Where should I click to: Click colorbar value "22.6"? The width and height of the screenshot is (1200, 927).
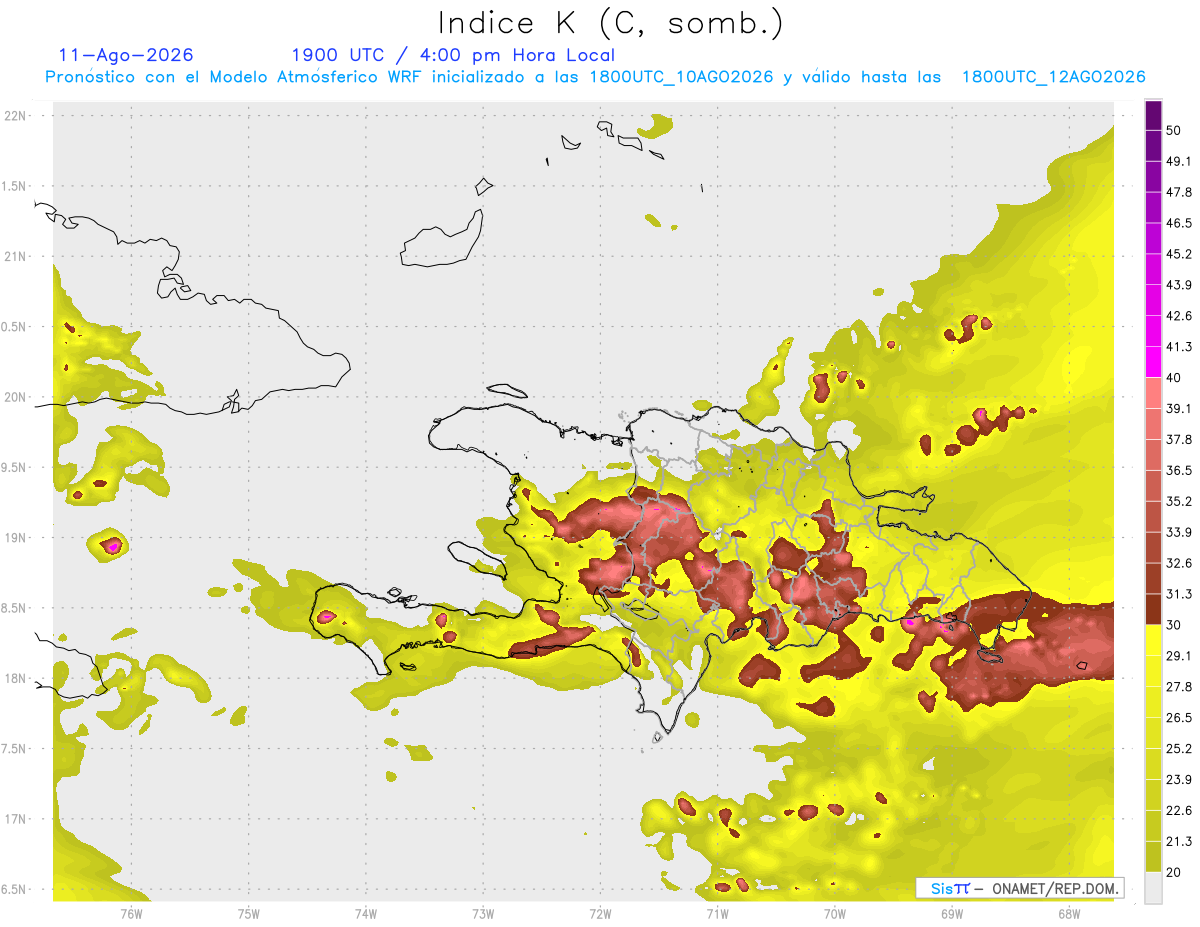pos(1179,810)
